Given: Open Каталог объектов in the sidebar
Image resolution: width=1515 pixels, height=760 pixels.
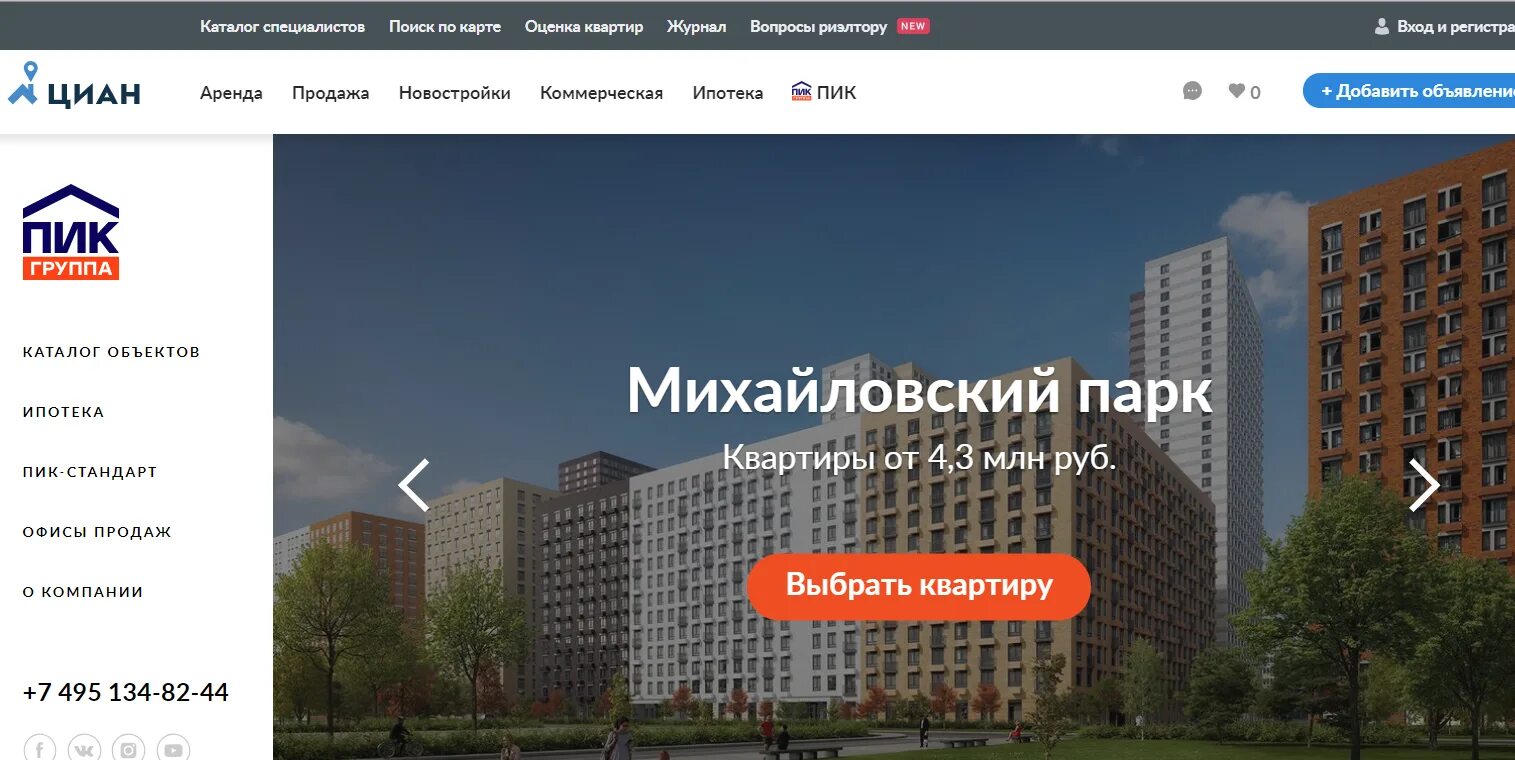Looking at the screenshot, I should [112, 352].
